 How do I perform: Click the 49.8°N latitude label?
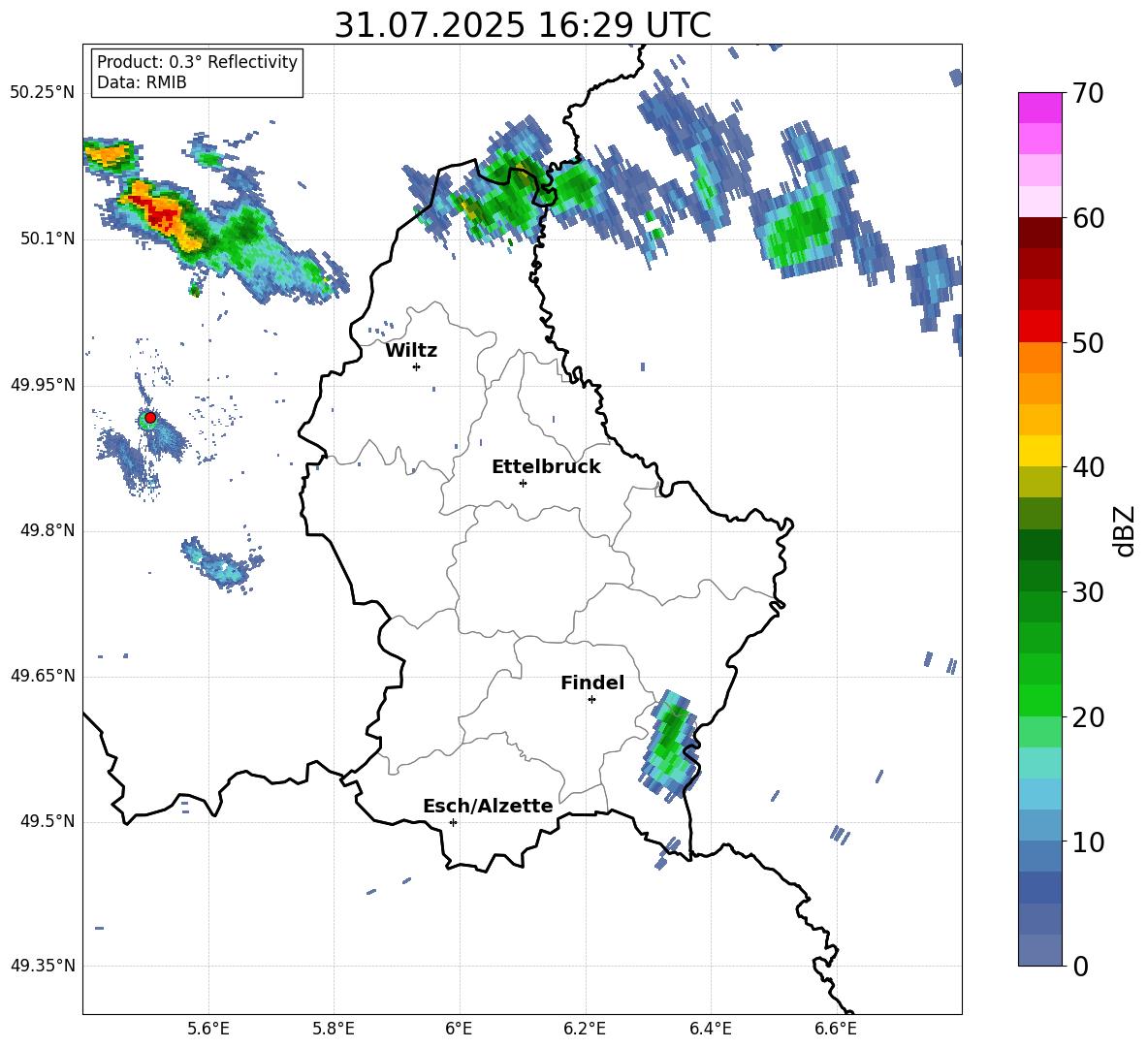[x=48, y=530]
